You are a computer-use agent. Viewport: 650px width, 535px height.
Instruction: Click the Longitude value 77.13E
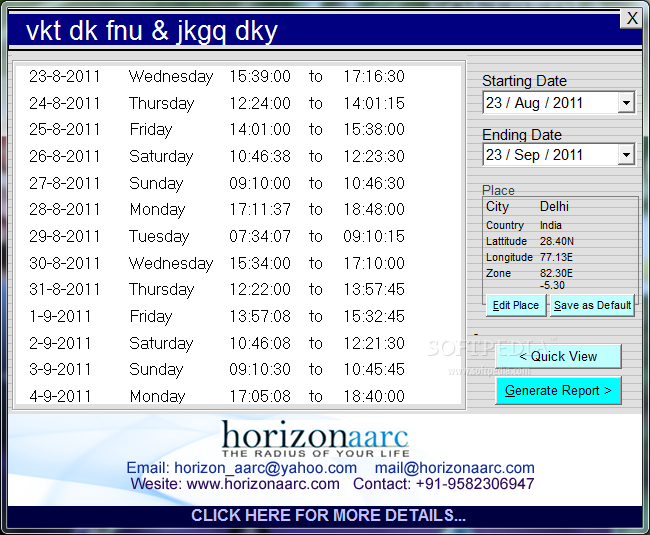[556, 257]
